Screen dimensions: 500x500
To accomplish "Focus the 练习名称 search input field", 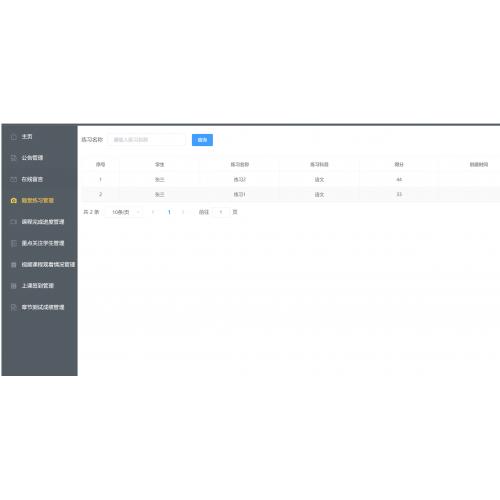I will (x=147, y=140).
